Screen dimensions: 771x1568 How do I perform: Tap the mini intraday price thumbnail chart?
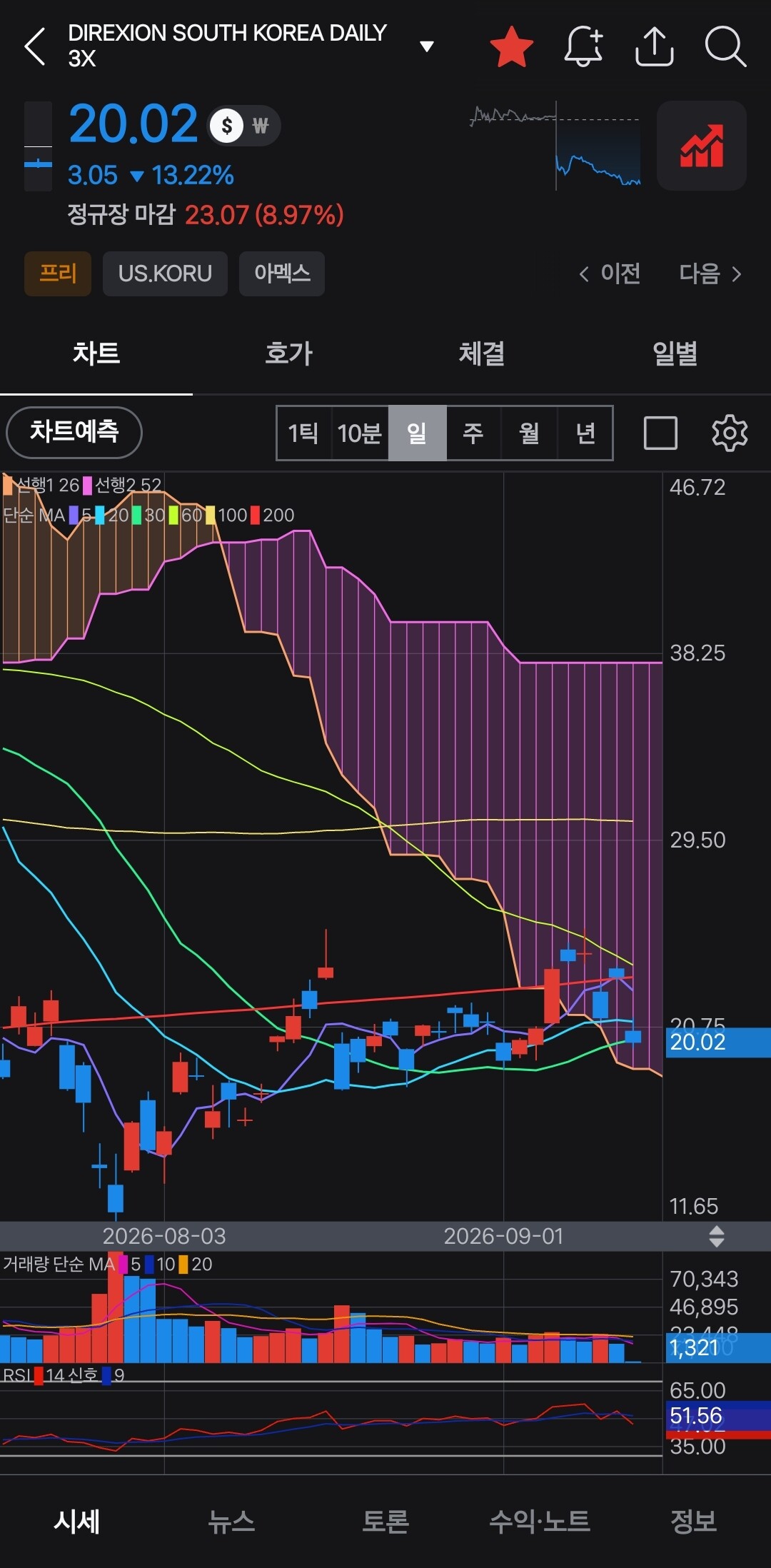(555, 146)
